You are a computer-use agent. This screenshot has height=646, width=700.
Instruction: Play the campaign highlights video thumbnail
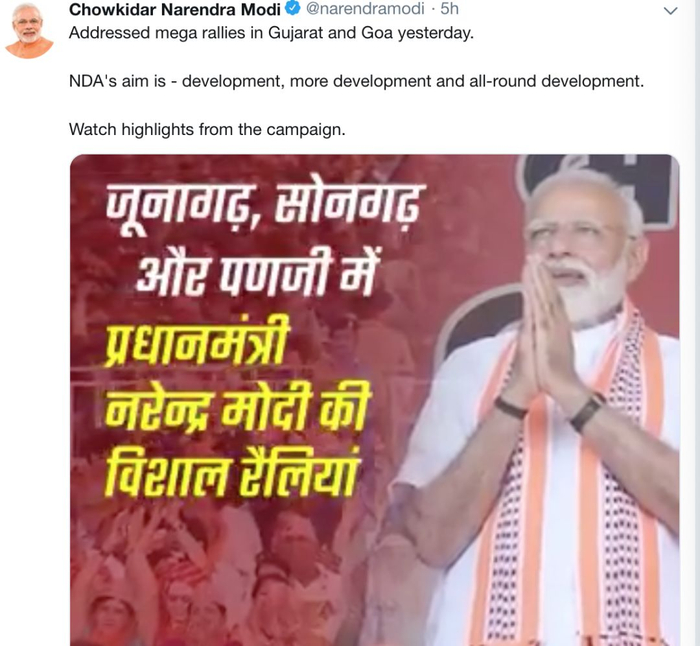[375, 400]
